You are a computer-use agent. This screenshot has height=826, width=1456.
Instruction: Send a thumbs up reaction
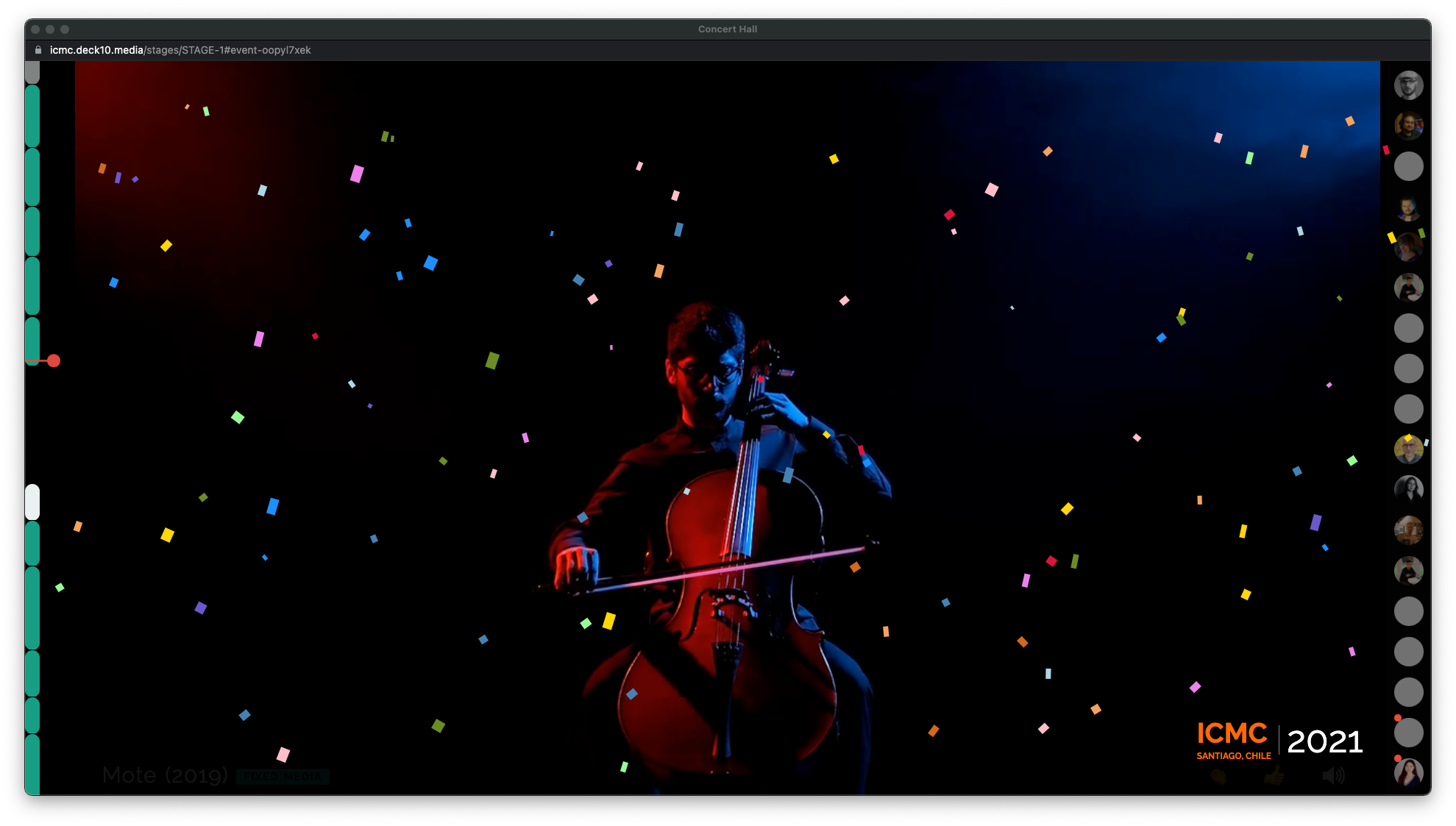[1275, 775]
